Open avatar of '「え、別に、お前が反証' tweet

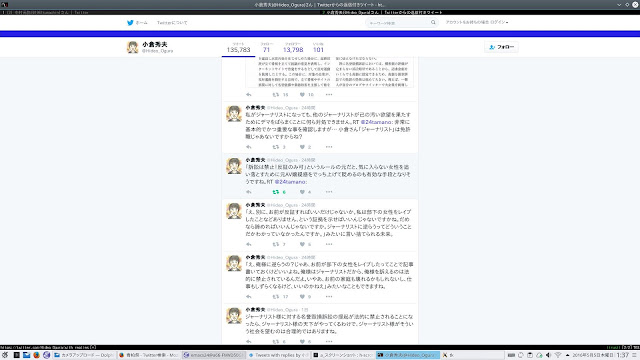tap(234, 211)
